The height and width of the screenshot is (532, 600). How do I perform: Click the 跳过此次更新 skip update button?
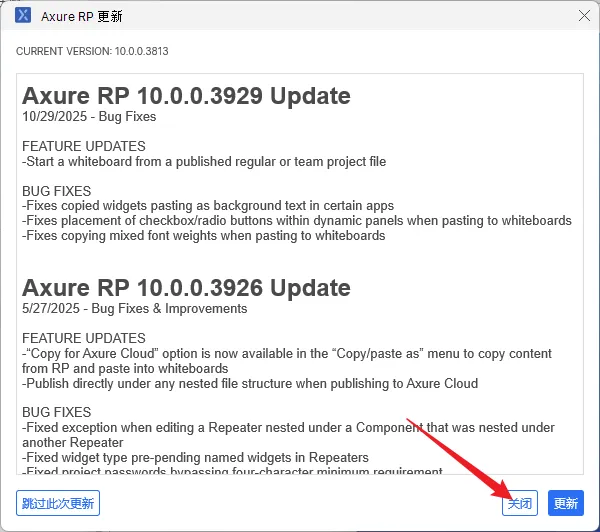(58, 503)
